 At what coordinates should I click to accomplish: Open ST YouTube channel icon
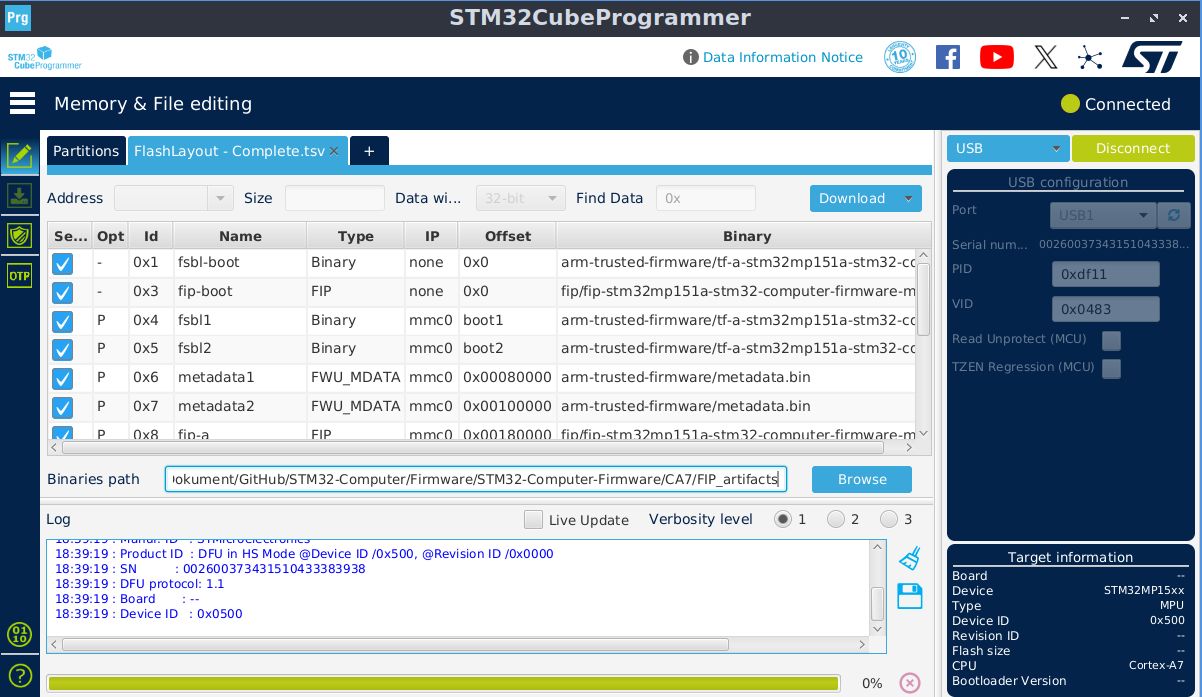996,57
